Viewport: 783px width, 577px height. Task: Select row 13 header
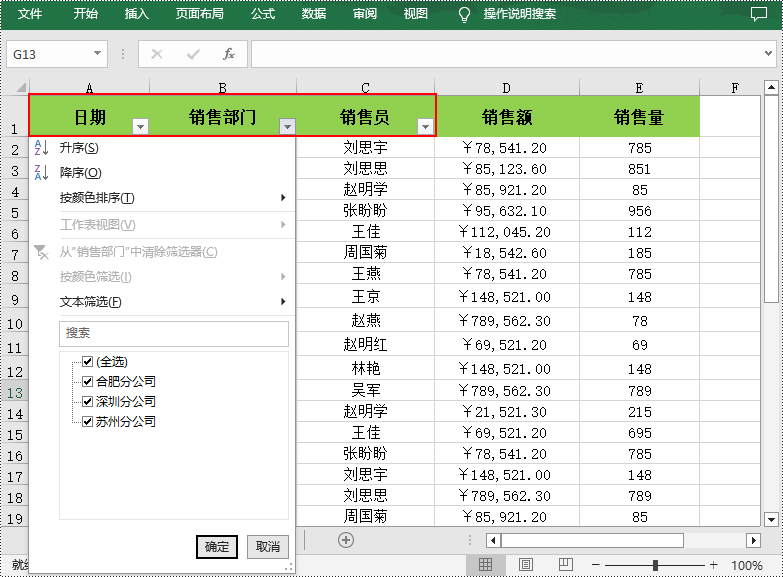(x=14, y=393)
